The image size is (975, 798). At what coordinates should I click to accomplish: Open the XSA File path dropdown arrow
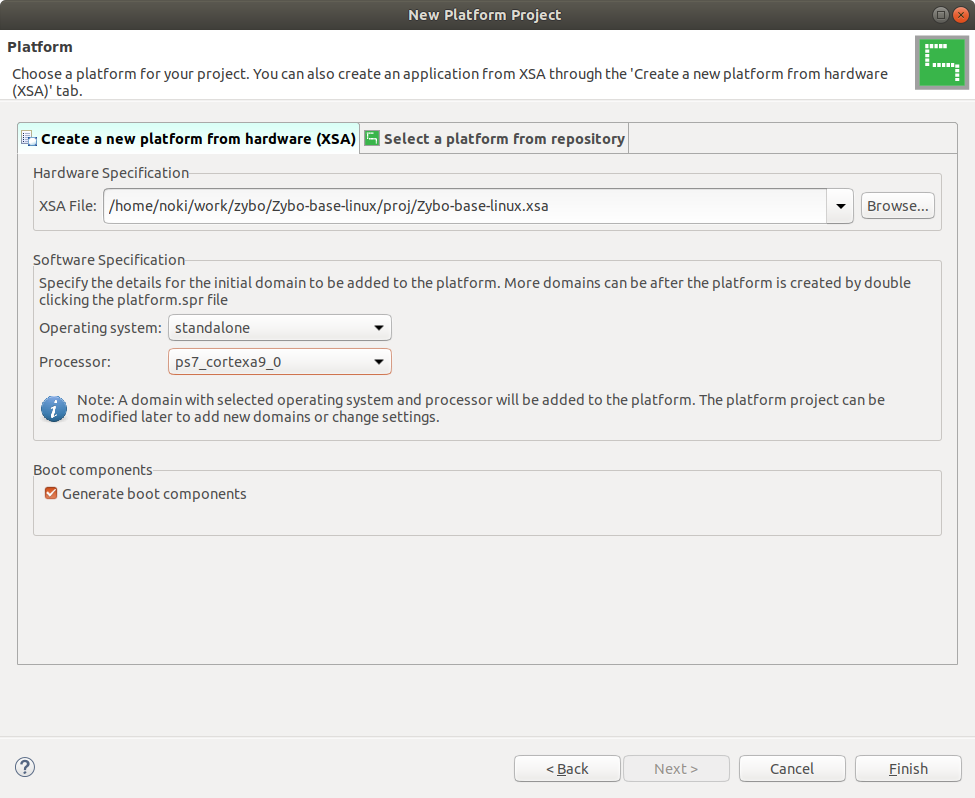(x=840, y=206)
